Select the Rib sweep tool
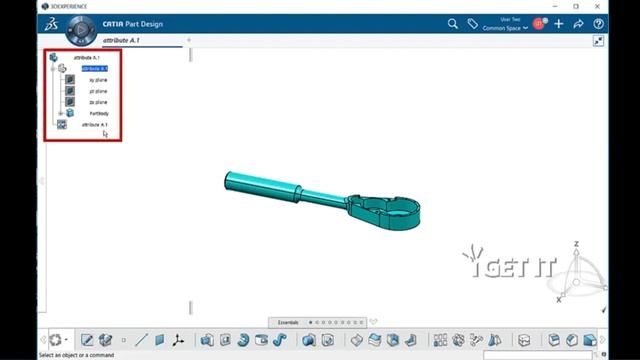This screenshot has height=360, width=640. click(280, 340)
